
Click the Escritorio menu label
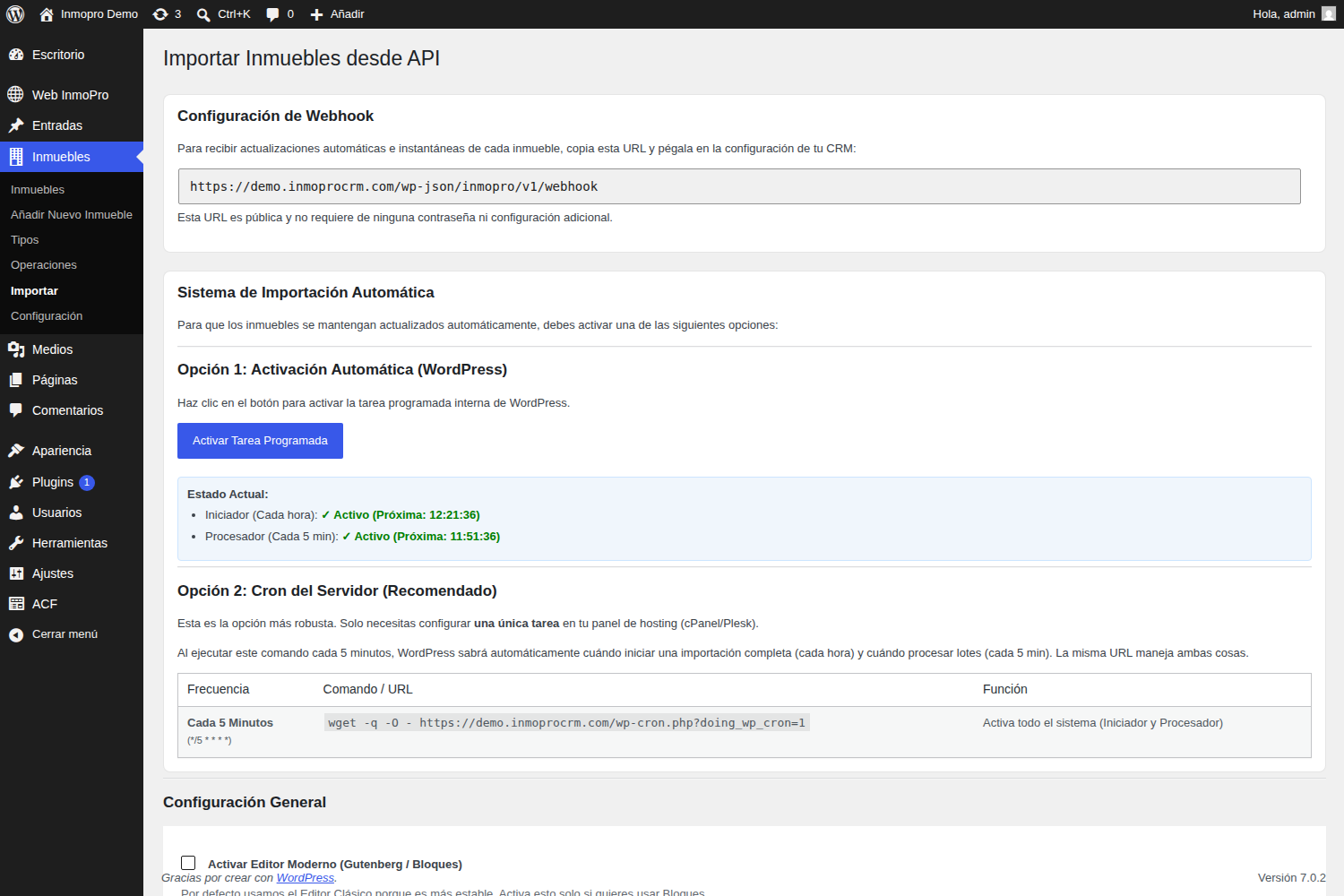(58, 55)
